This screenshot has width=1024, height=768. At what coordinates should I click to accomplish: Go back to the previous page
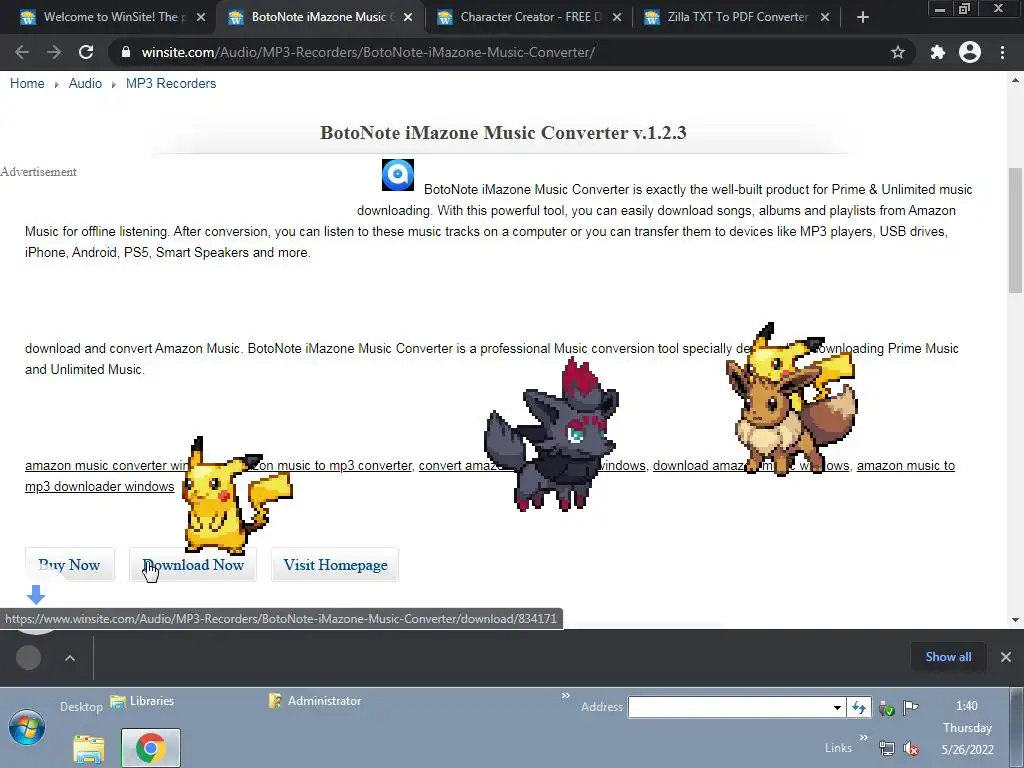coord(22,52)
